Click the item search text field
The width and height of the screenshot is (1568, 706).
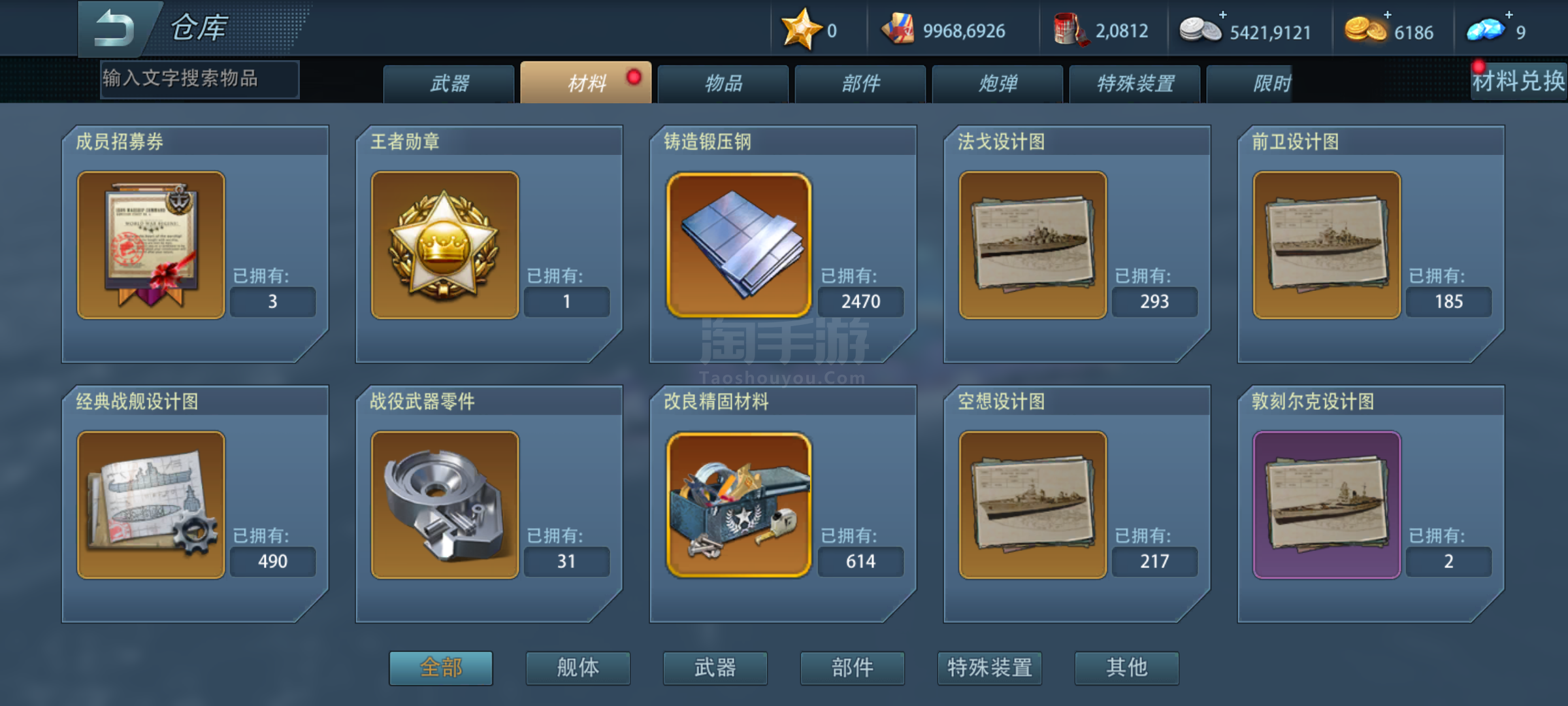click(199, 79)
